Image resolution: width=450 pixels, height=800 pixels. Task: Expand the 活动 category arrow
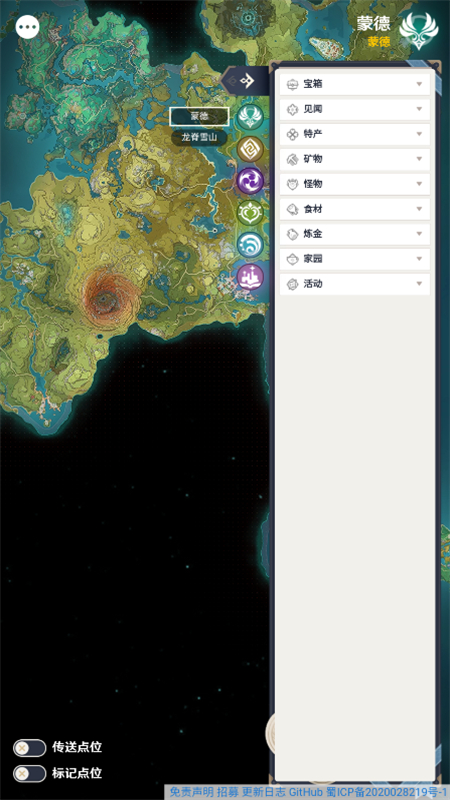click(419, 284)
